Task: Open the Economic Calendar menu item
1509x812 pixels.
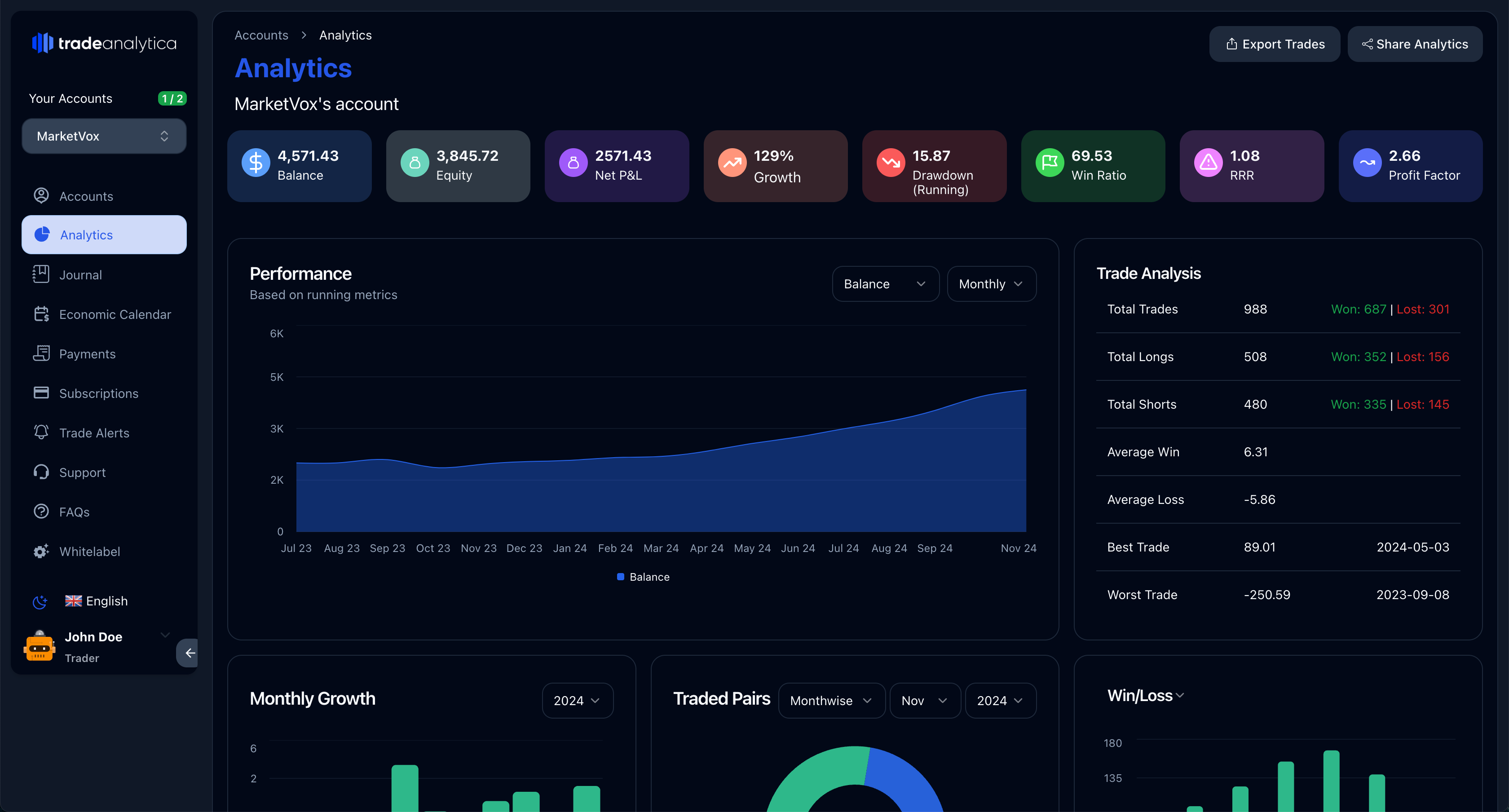Action: (x=104, y=314)
